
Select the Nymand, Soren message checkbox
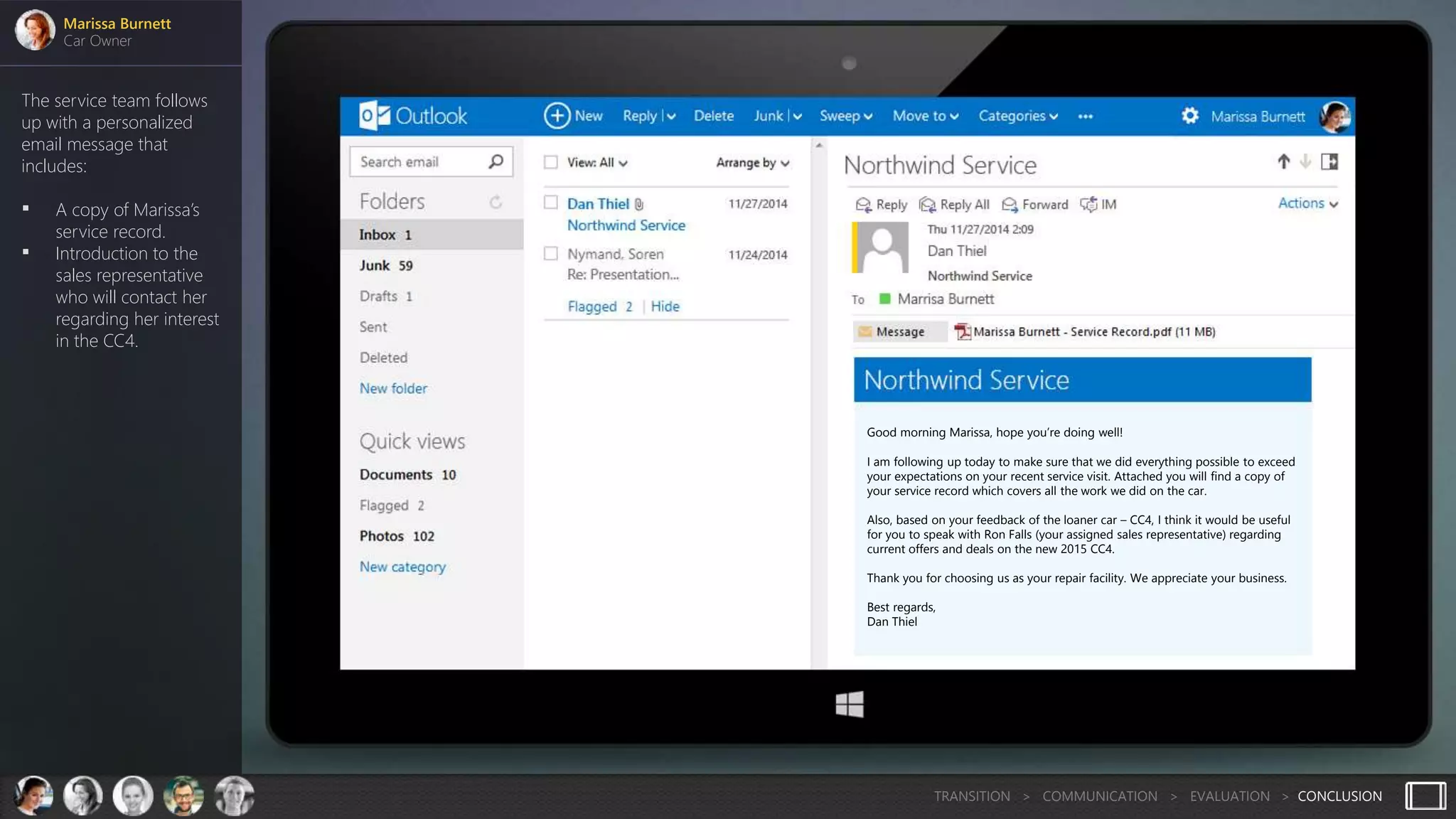[x=550, y=254]
